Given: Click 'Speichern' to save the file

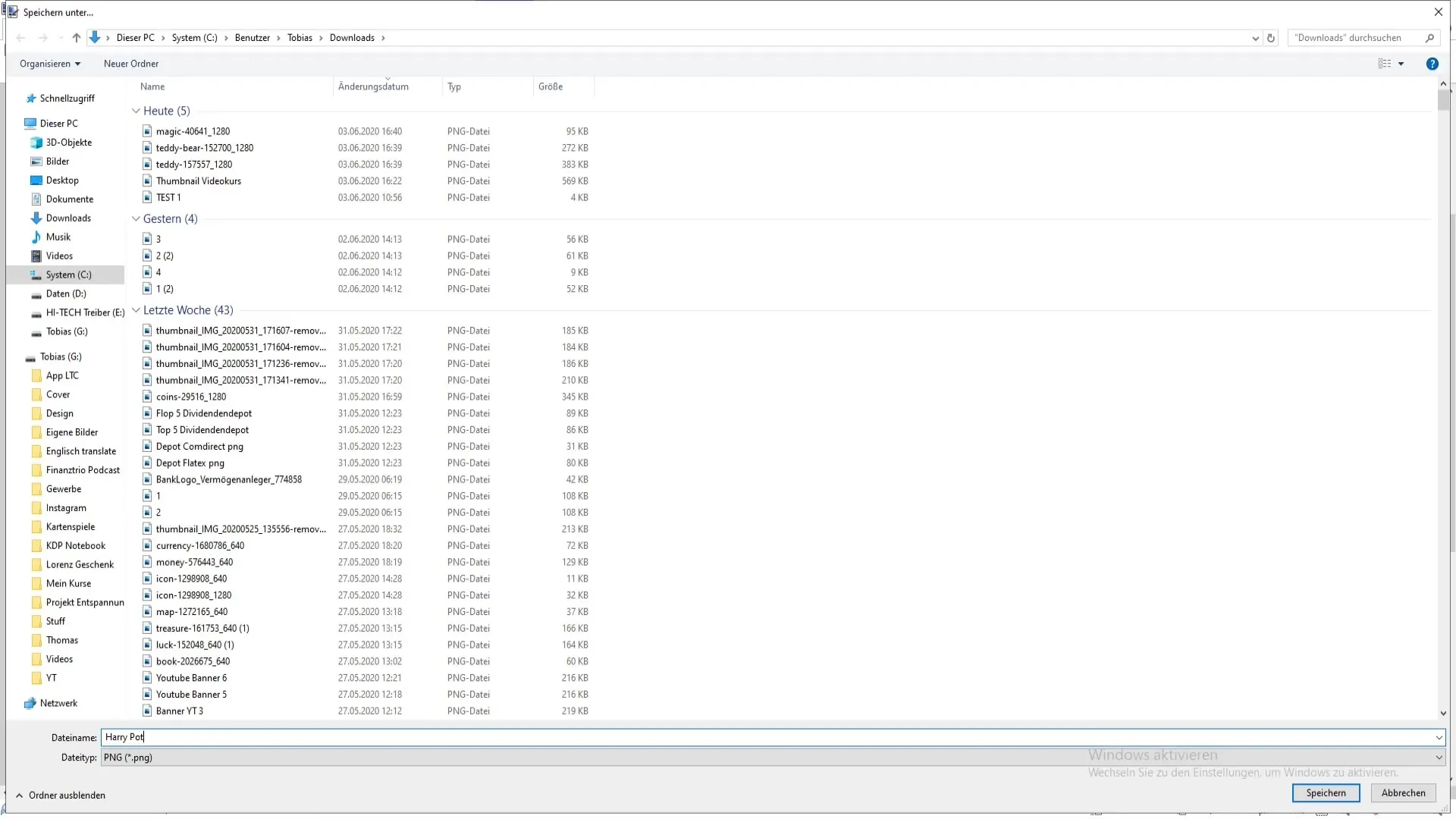Looking at the screenshot, I should tap(1326, 792).
